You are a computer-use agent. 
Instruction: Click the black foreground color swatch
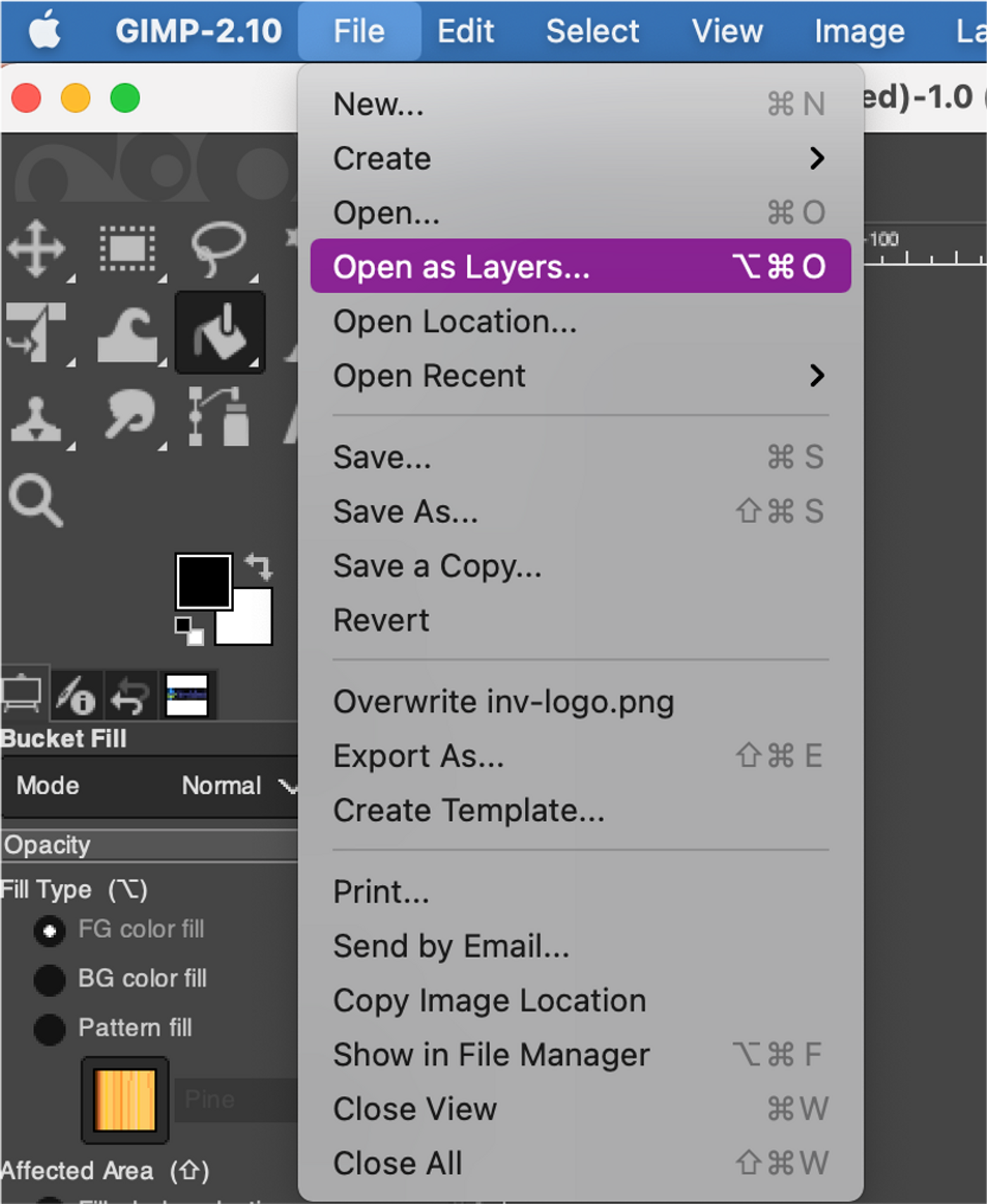204,582
